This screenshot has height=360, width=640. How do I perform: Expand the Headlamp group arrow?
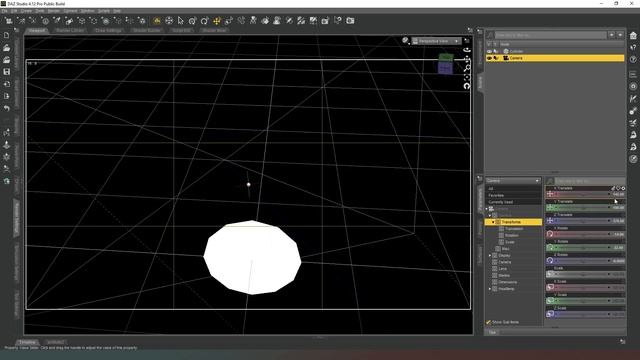coord(490,289)
